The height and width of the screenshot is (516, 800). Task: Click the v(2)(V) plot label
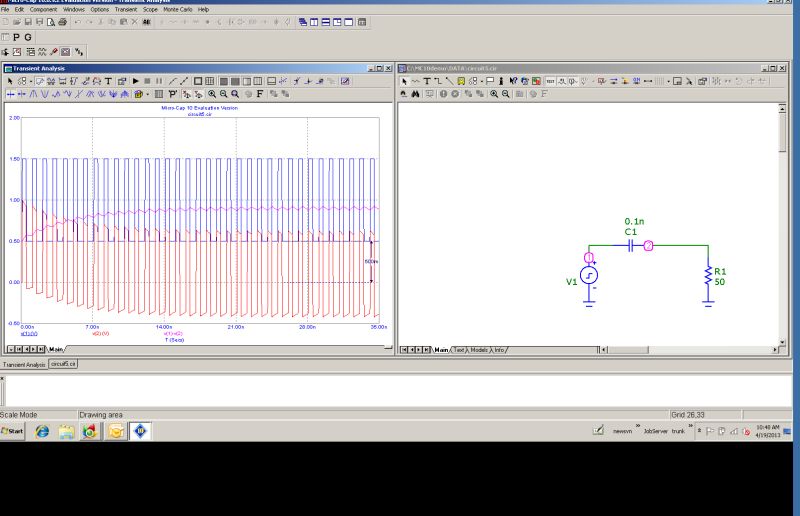(101, 334)
